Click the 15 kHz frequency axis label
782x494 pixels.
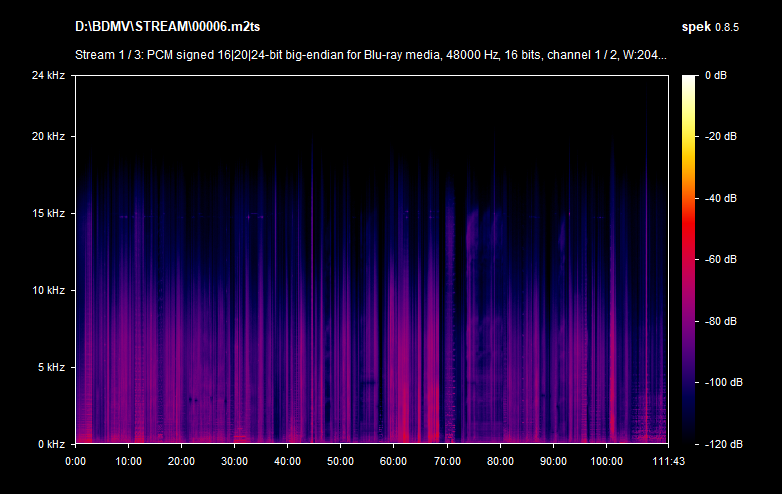(47, 213)
